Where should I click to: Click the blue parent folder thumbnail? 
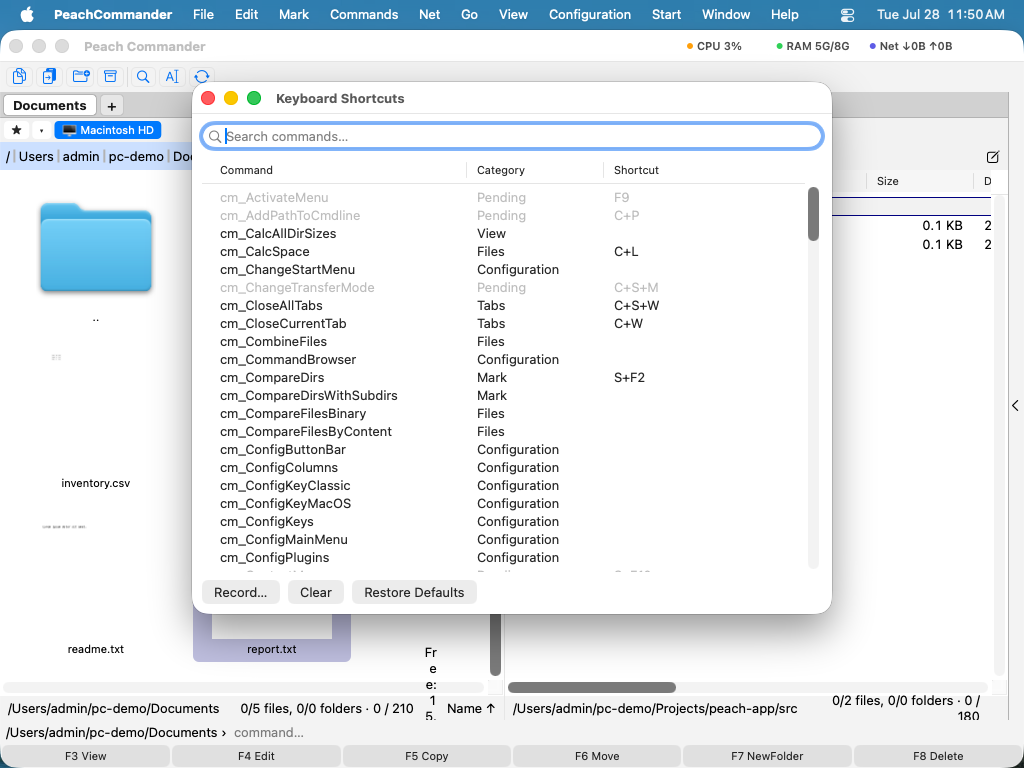[96, 248]
